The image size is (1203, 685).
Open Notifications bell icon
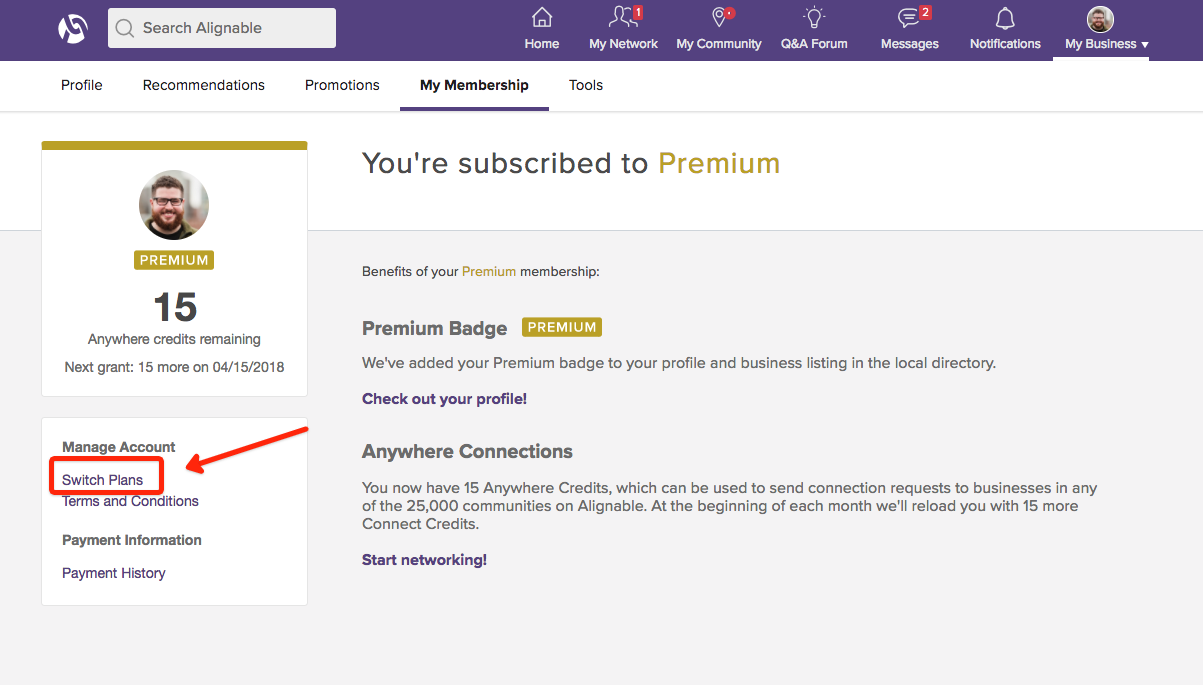click(x=1005, y=18)
